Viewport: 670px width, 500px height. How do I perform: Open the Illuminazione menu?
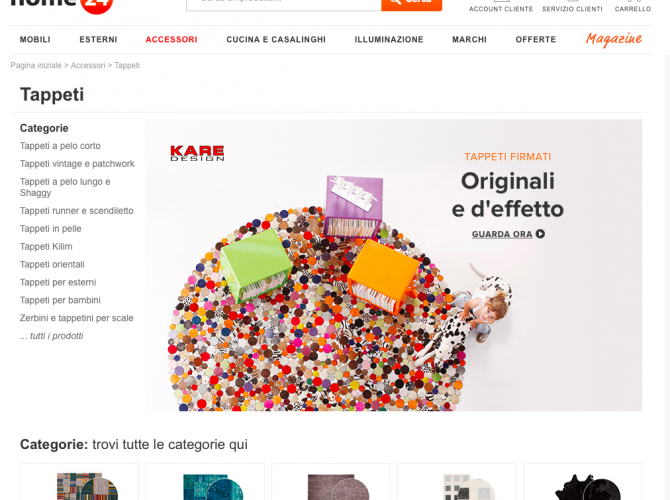tap(389, 39)
